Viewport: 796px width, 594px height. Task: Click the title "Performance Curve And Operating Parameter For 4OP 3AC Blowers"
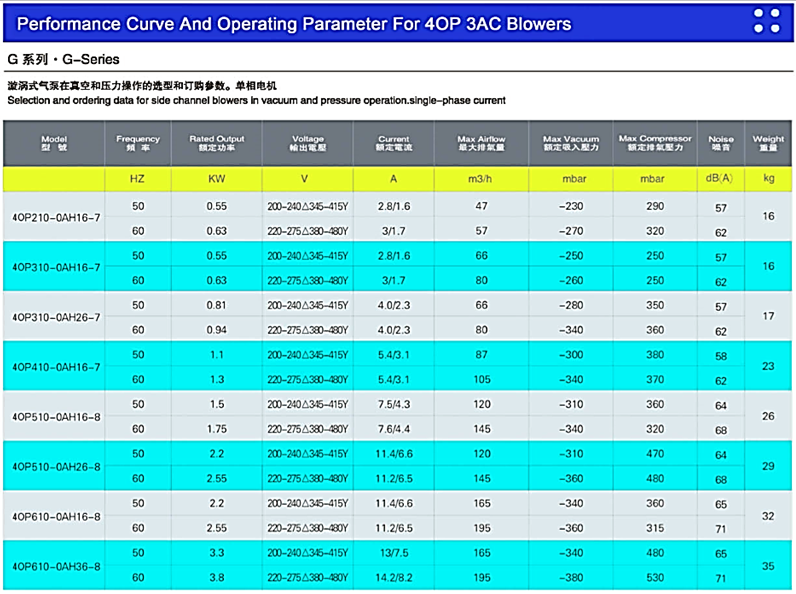click(x=294, y=24)
